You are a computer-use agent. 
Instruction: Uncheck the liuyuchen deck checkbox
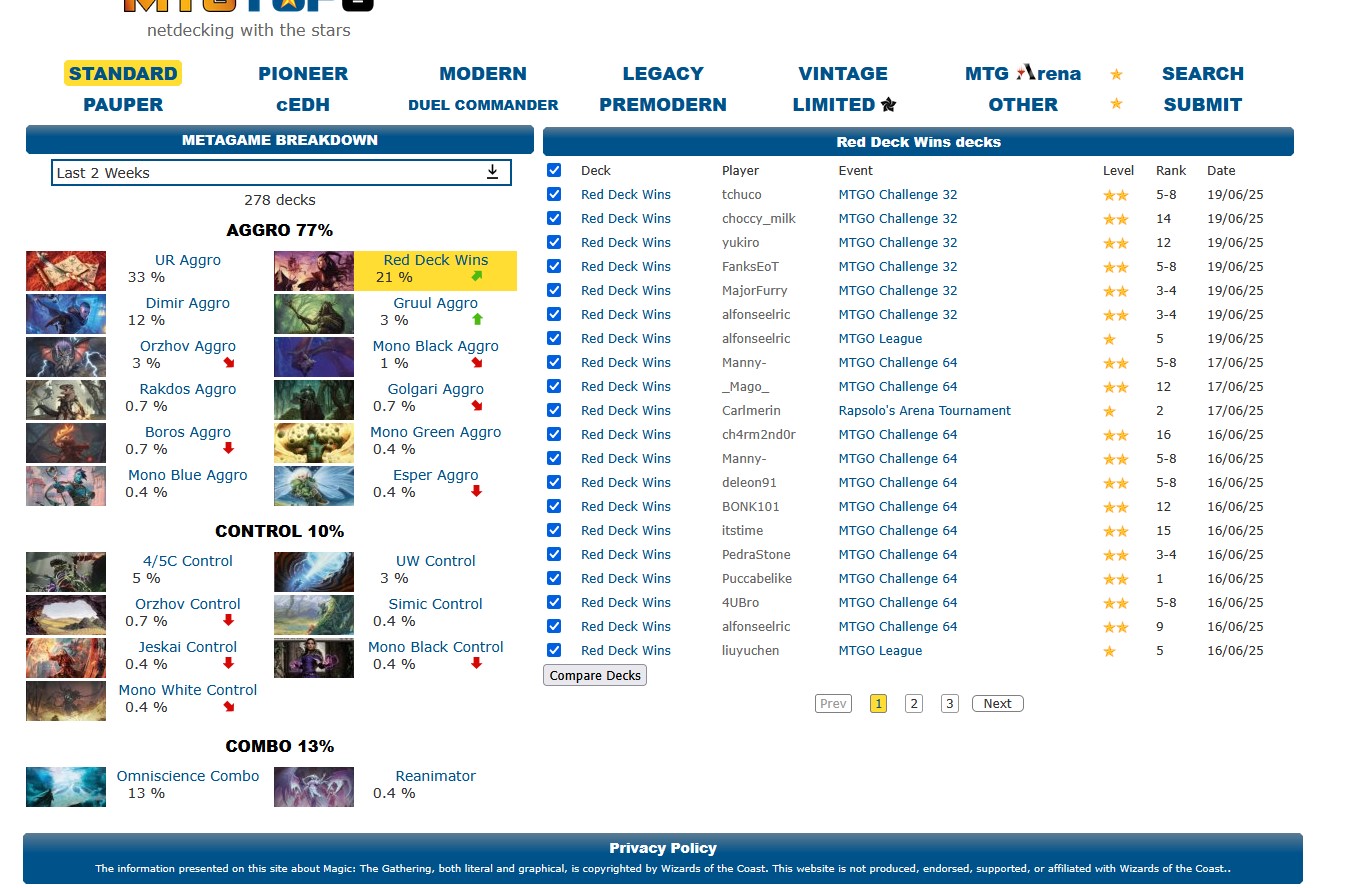point(554,650)
